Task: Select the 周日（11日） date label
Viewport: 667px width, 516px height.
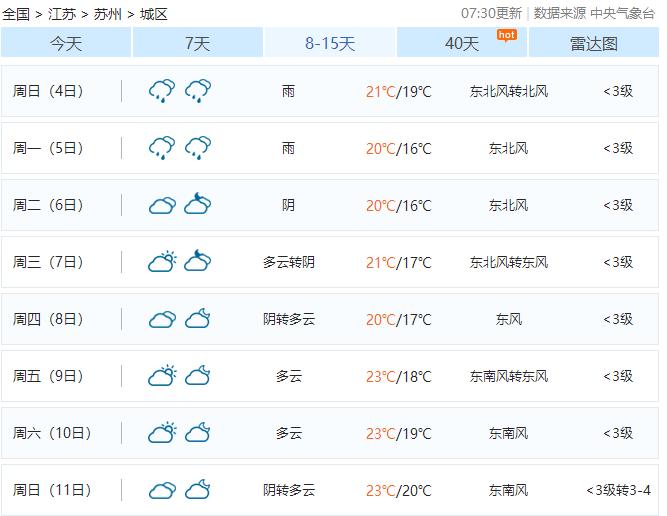Action: point(52,490)
